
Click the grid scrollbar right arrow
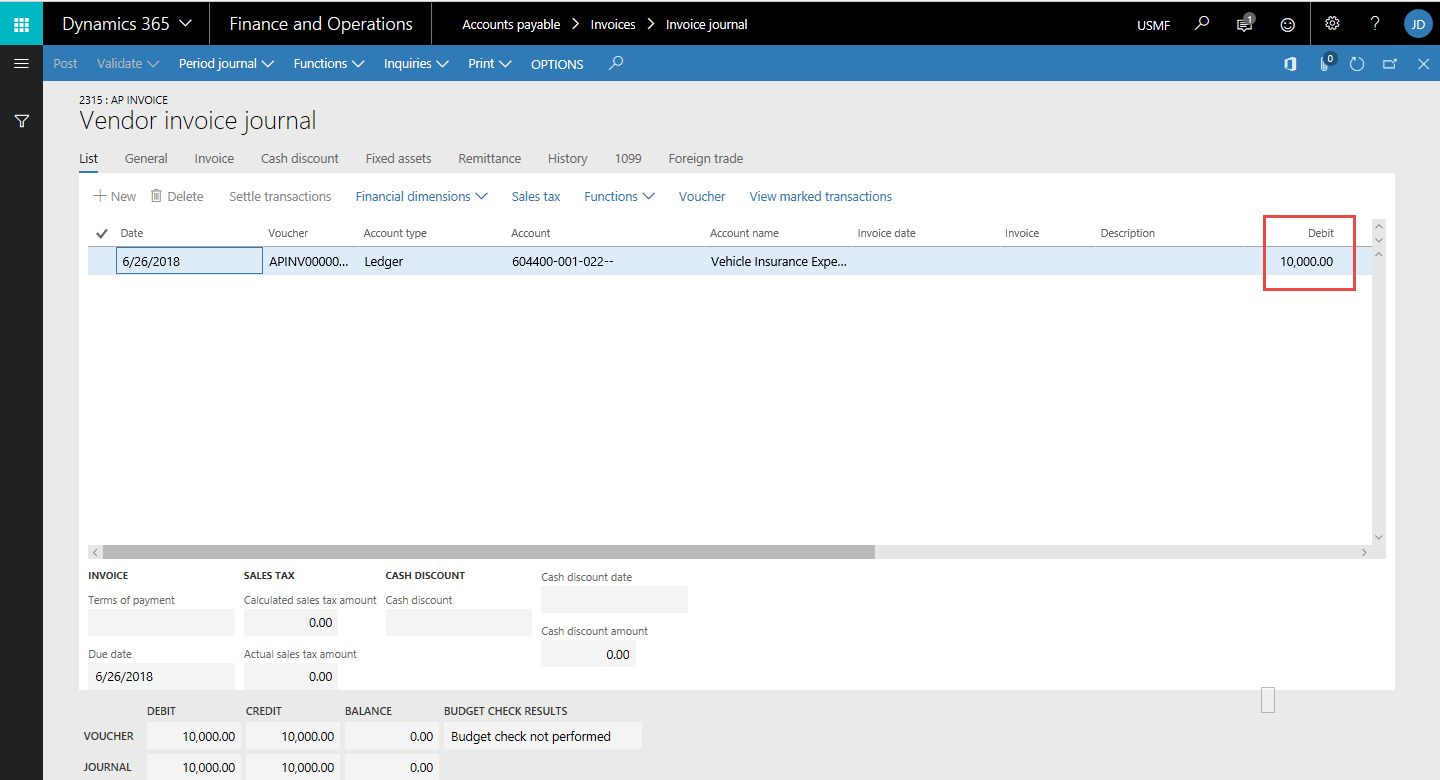1364,552
